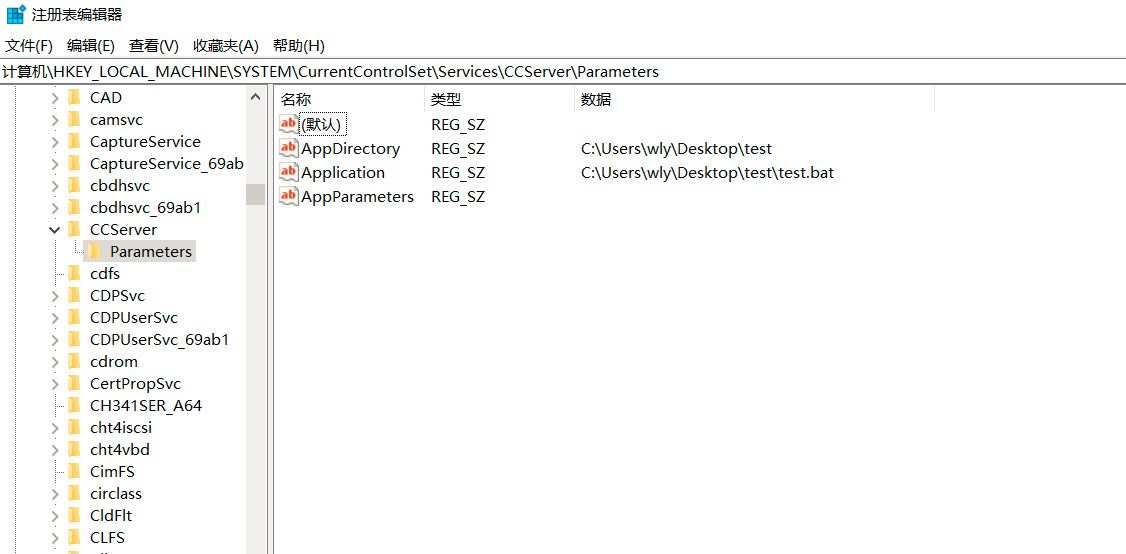1126x554 pixels.
Task: Click the Registry Editor app icon in title bar
Action: 17,14
